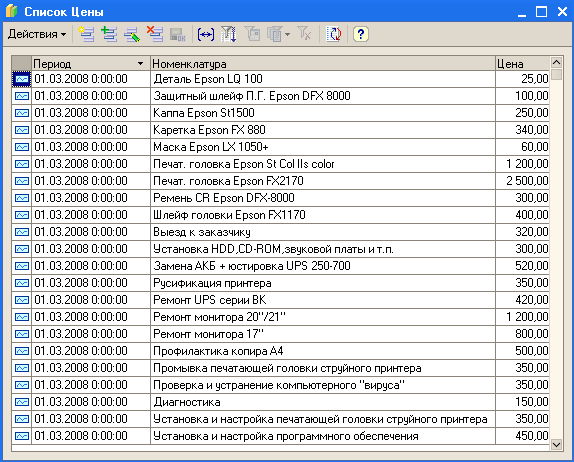574x462 pixels.
Task: Select Русификация принтера cell
Action: click(323, 283)
